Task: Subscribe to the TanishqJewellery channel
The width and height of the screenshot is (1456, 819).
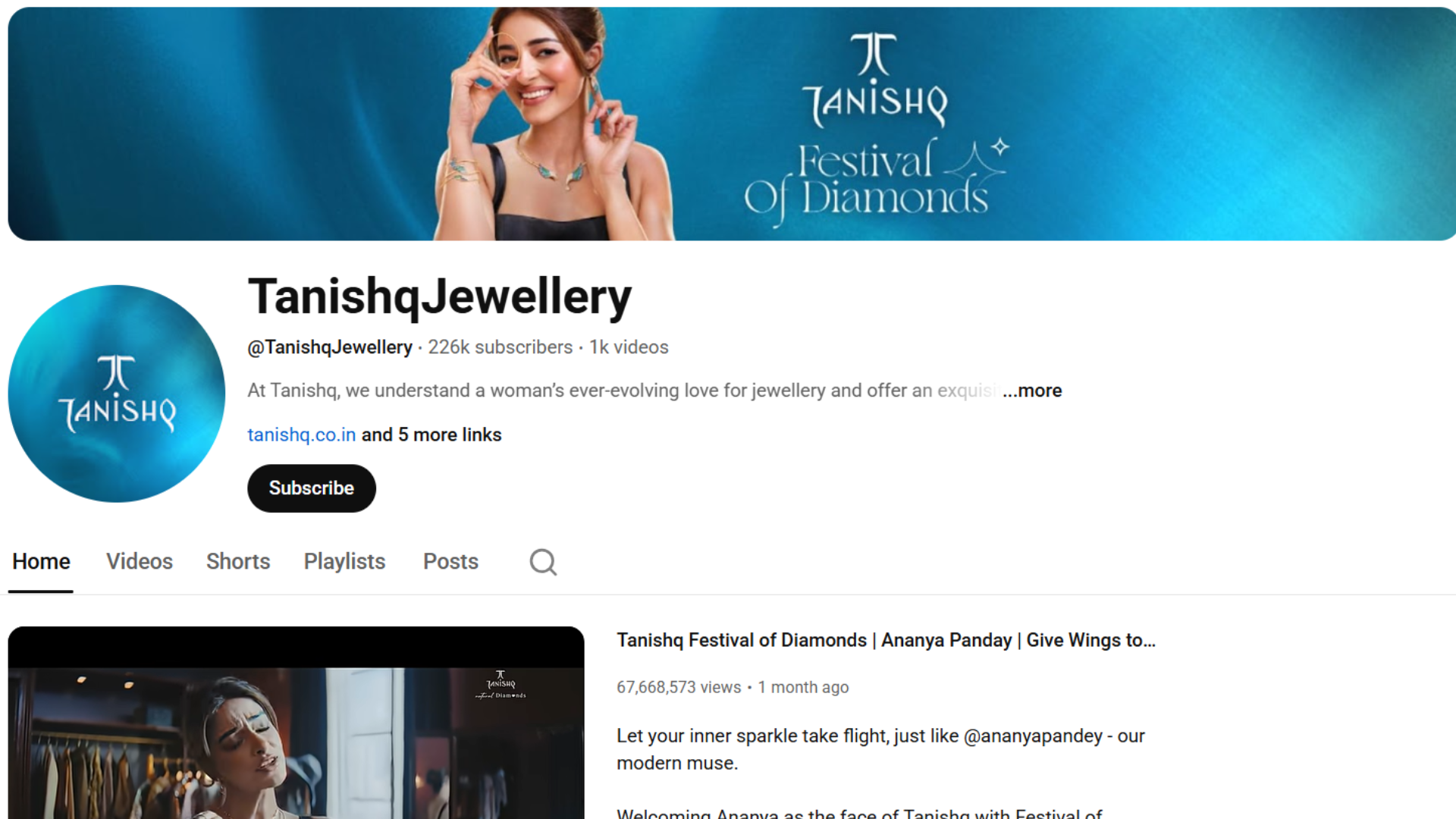Action: 312,488
